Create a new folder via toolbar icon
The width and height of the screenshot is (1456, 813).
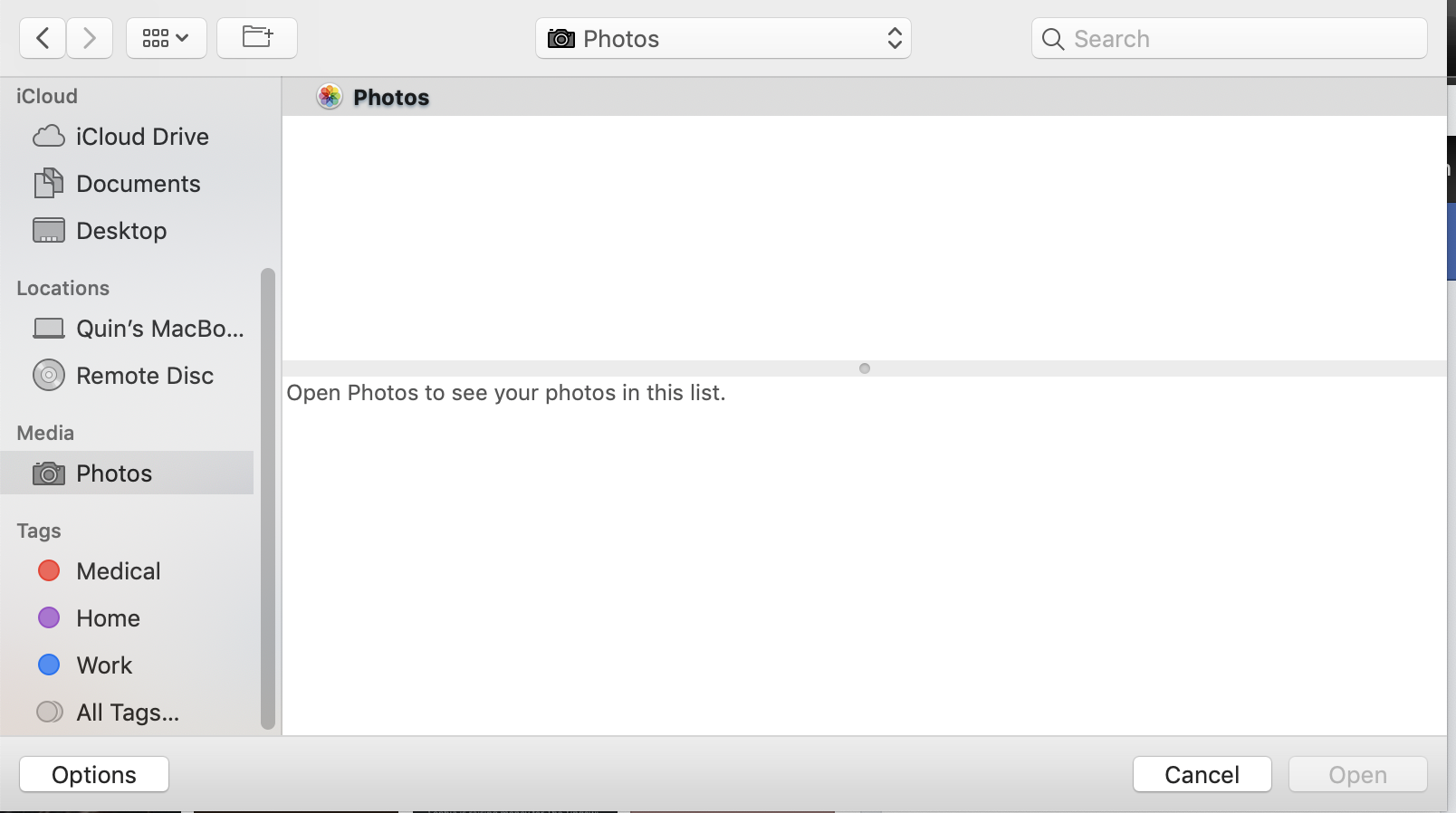(257, 38)
